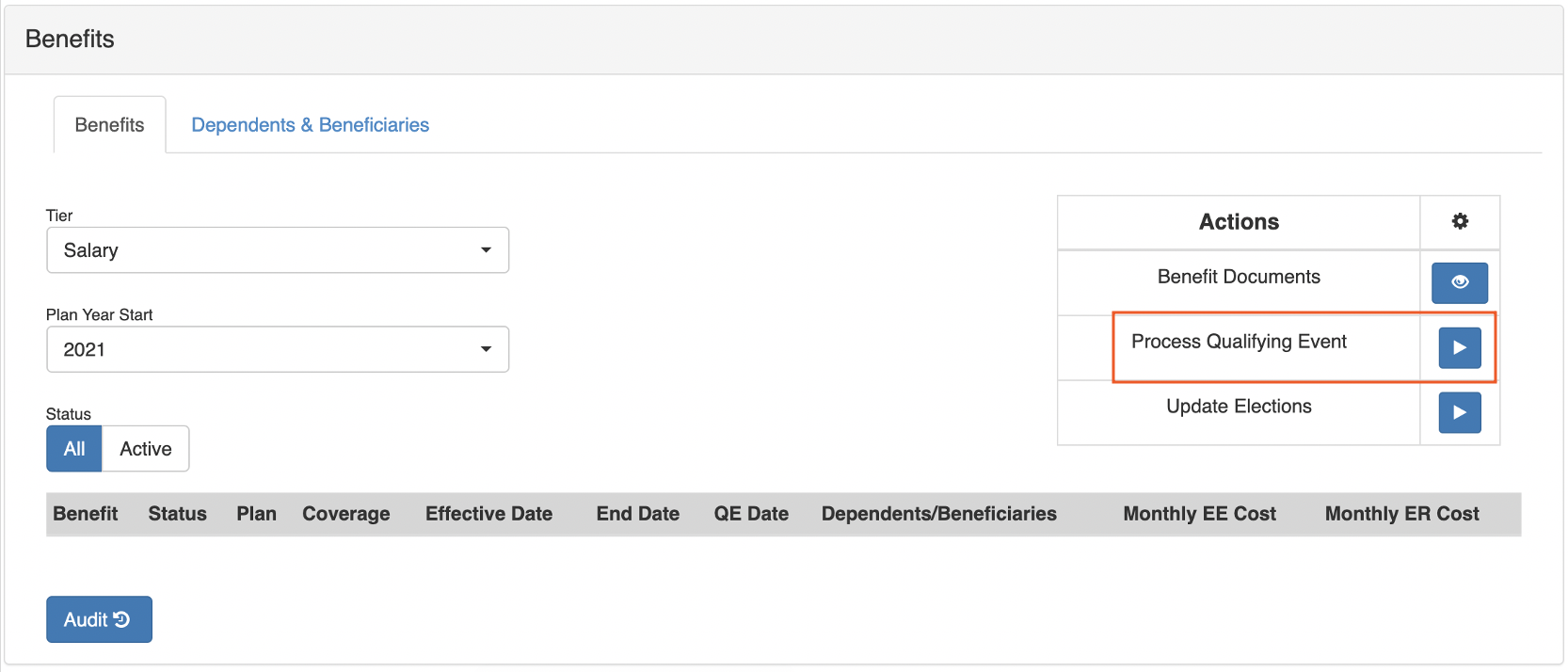
Task: Click the Update Elections label
Action: coord(1239,407)
